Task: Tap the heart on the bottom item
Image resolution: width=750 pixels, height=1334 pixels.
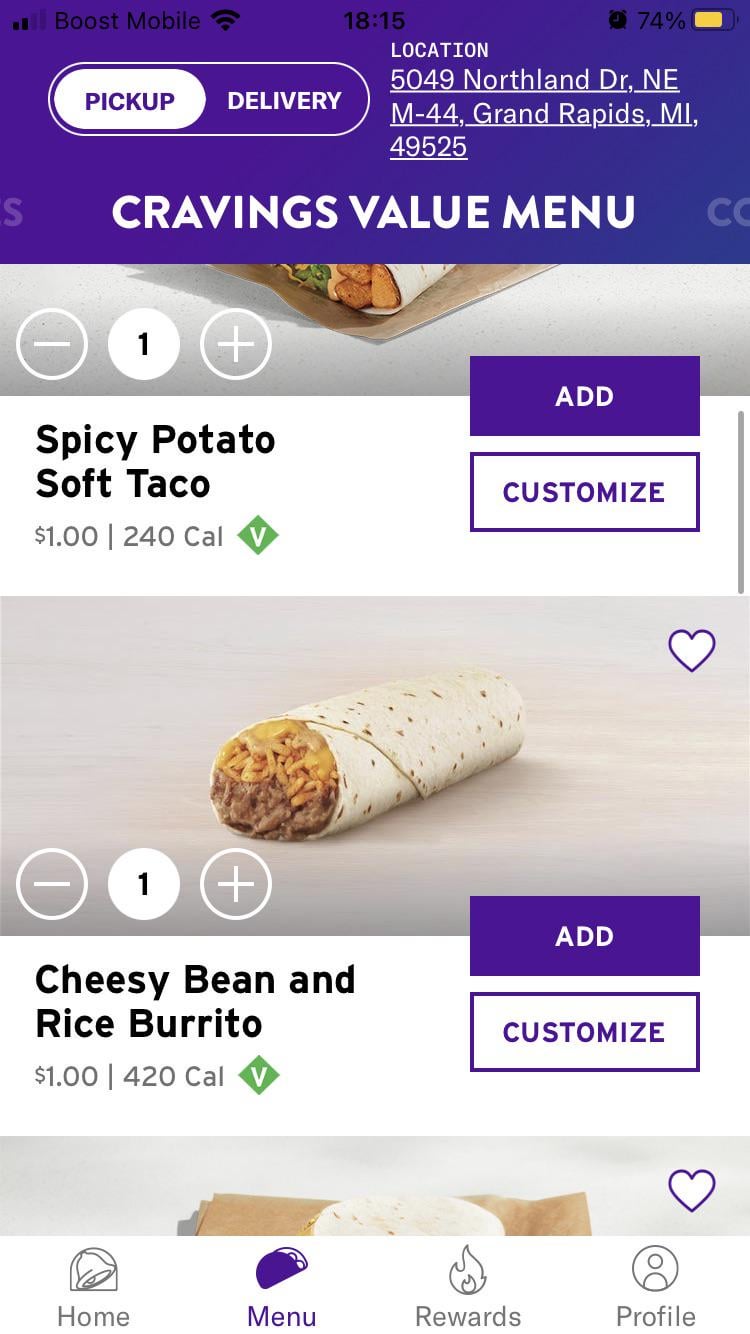Action: coord(692,1190)
